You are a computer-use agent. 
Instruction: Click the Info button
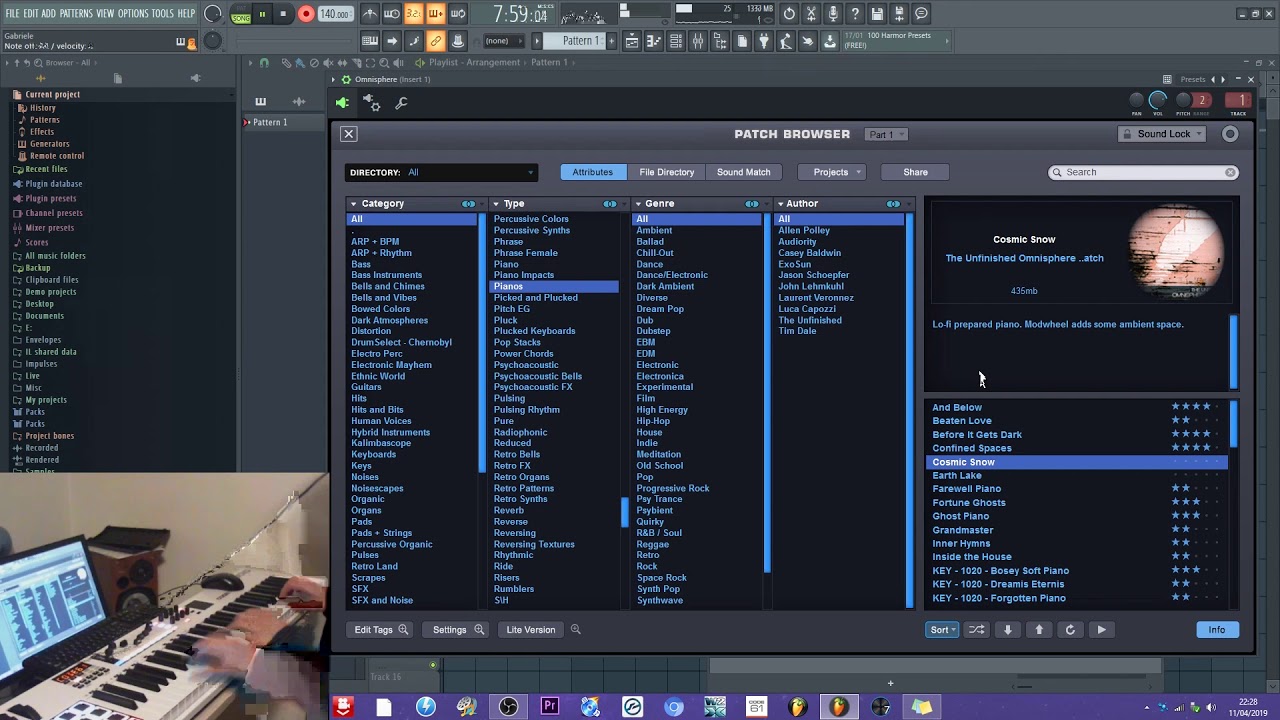[1217, 630]
